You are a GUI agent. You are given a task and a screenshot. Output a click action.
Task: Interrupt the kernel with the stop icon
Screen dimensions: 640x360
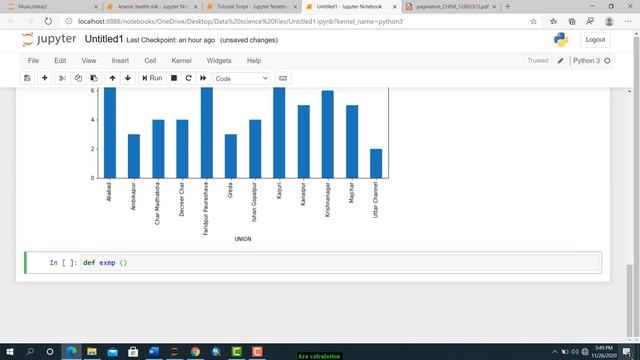coord(174,78)
